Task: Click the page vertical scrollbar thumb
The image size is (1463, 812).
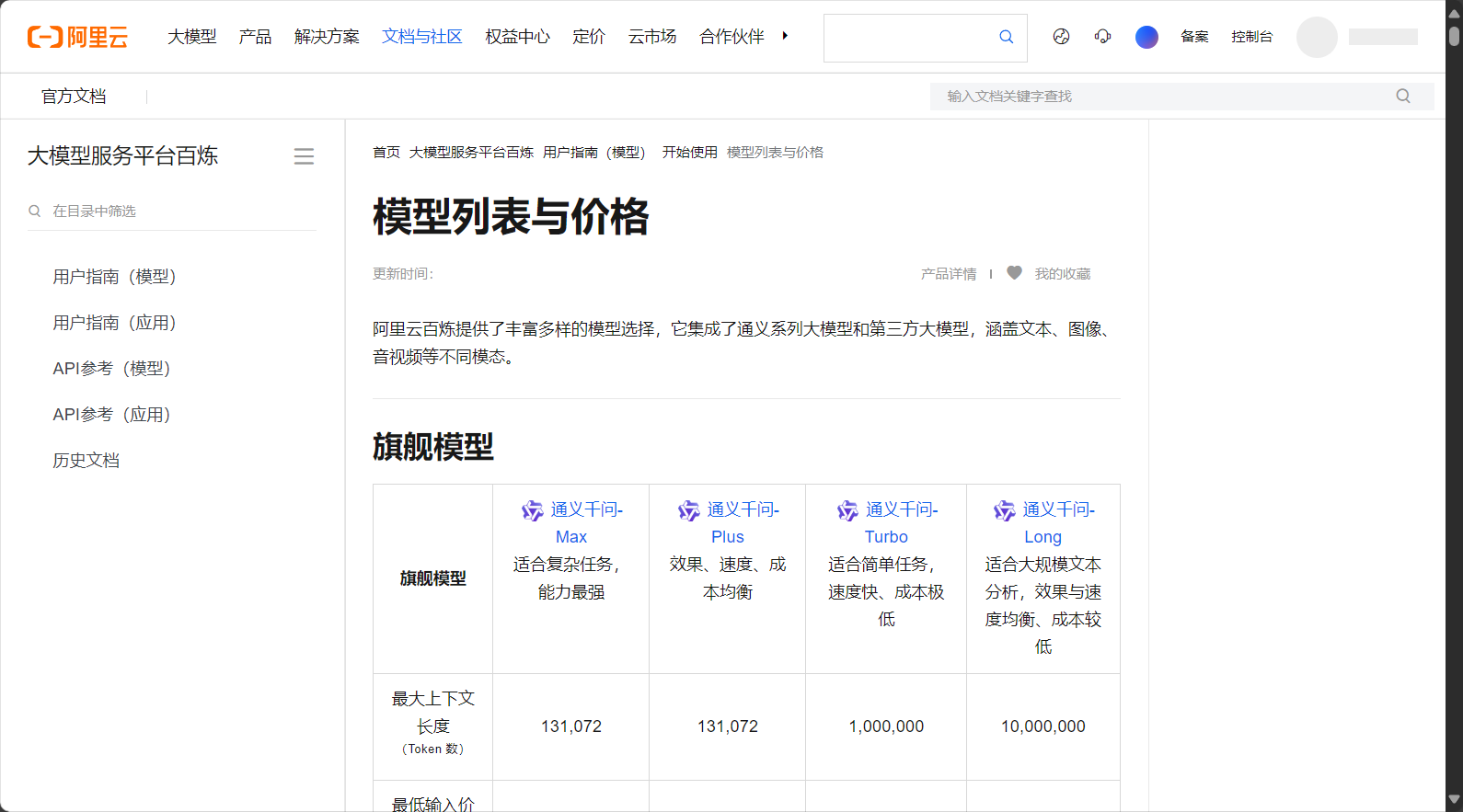Action: coord(1454,35)
